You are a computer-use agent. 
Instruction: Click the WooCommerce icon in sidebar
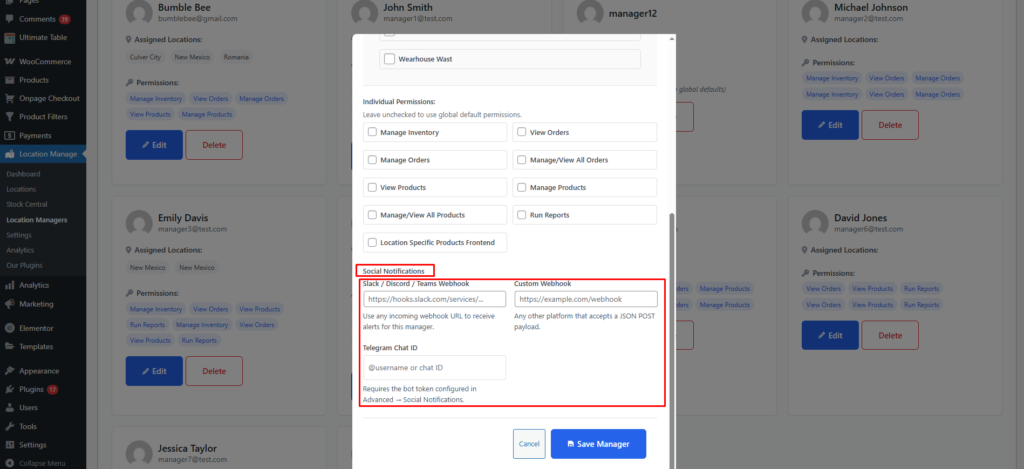tap(9, 61)
